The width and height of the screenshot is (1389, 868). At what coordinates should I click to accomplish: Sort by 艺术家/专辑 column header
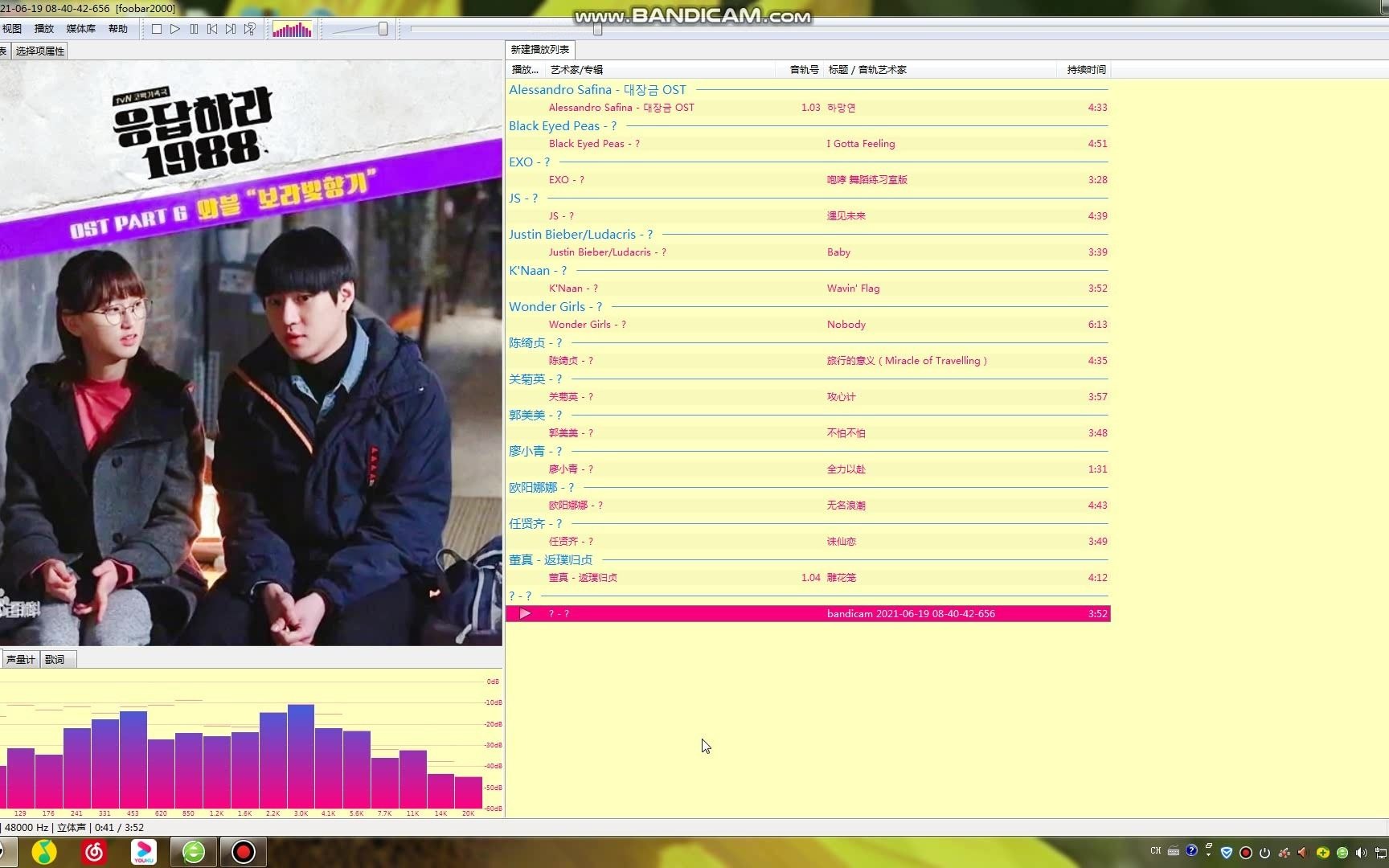[x=661, y=70]
